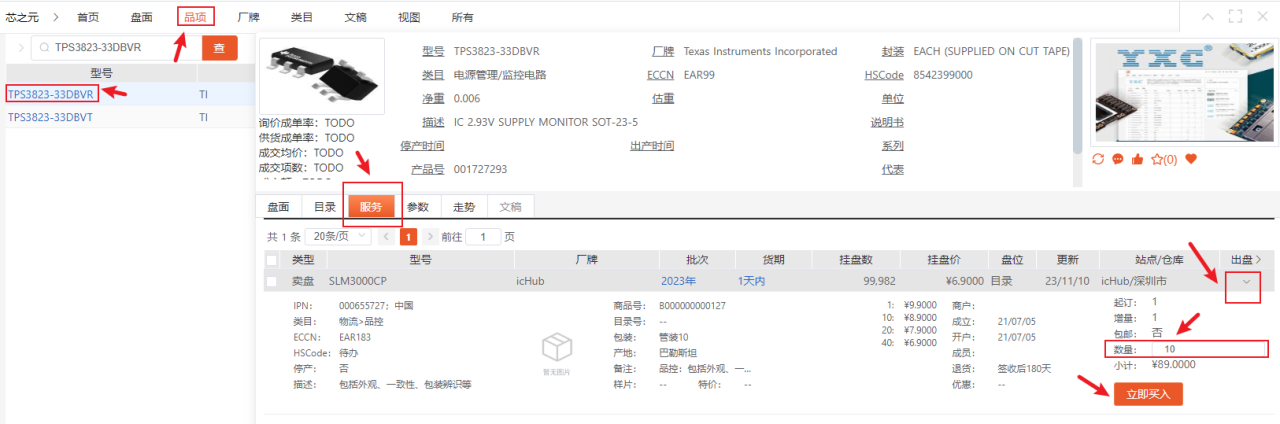Viewport: 1280px width, 424px height.
Task: Click the SLM3000CP model cell
Action: tap(358, 281)
